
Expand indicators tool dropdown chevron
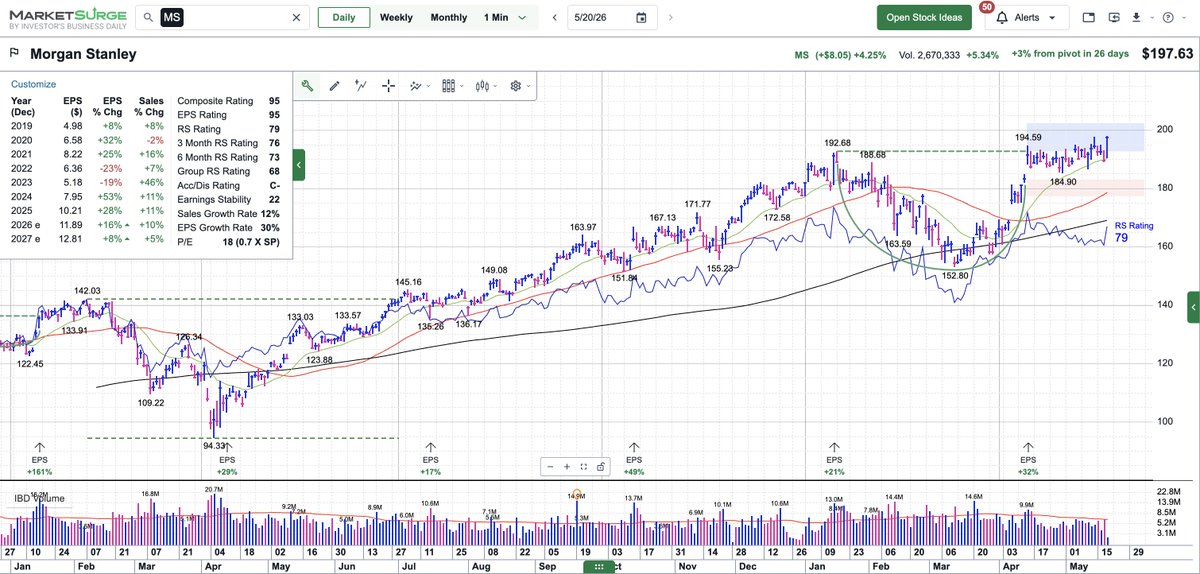coord(429,86)
